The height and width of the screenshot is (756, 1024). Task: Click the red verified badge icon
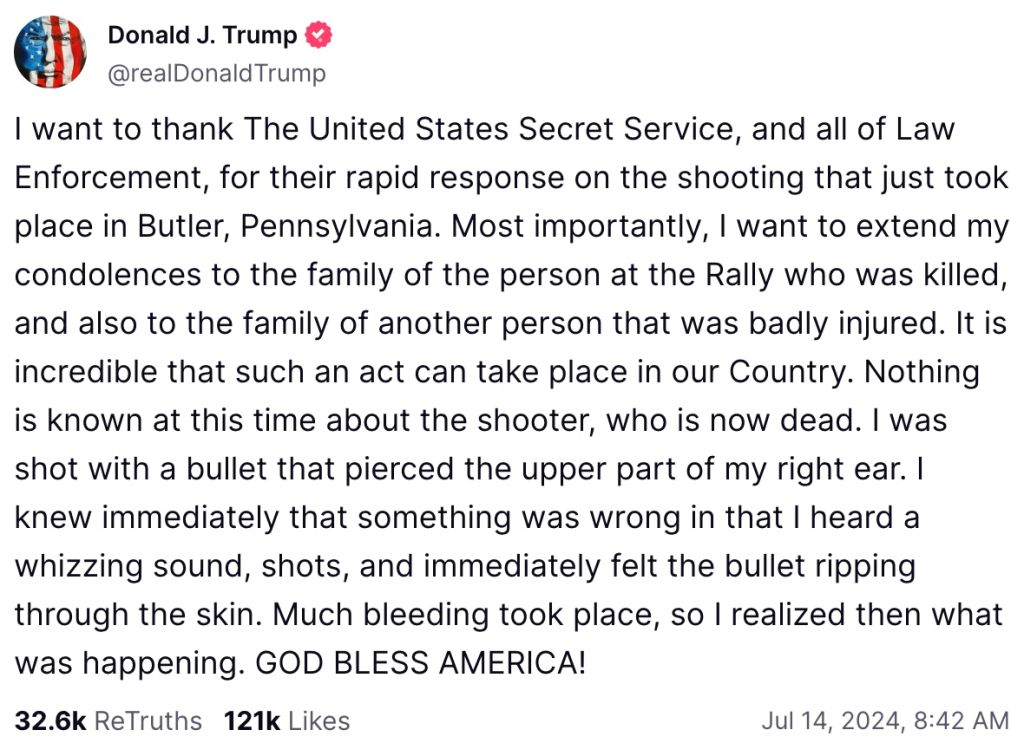(x=319, y=35)
